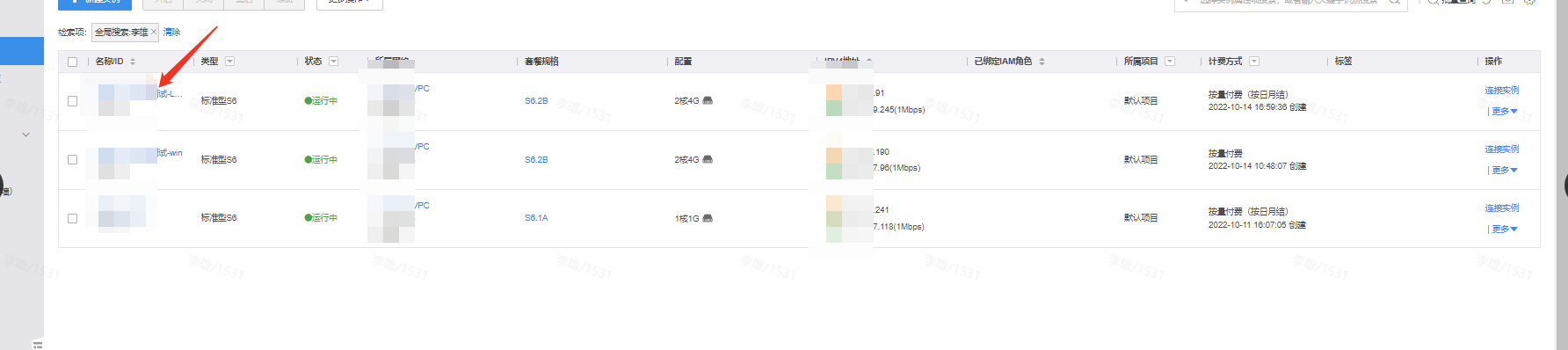Open the 计费方式 filter dropdown
The width and height of the screenshot is (1568, 350).
pyautogui.click(x=1254, y=62)
